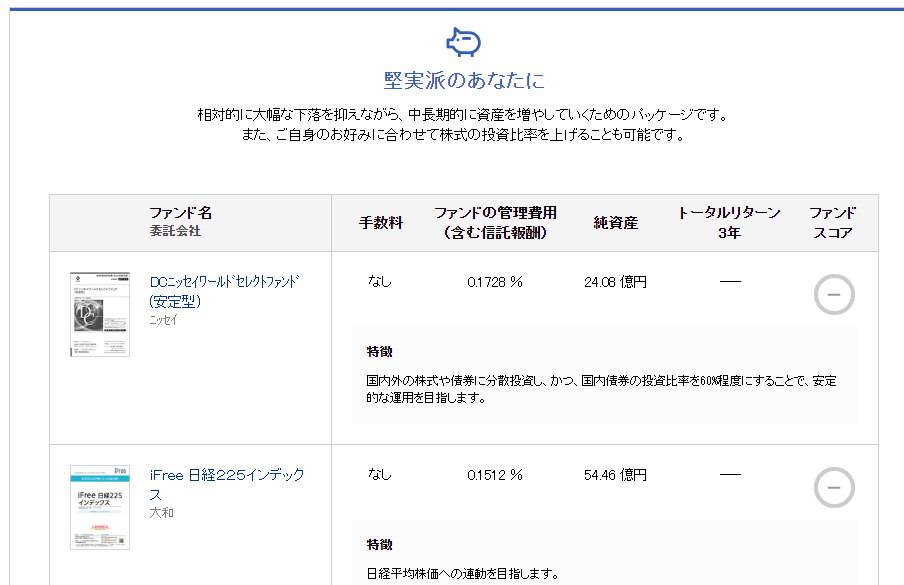The height and width of the screenshot is (585, 904).
Task: Select the 0.1512 % management fee value
Action: pos(495,475)
